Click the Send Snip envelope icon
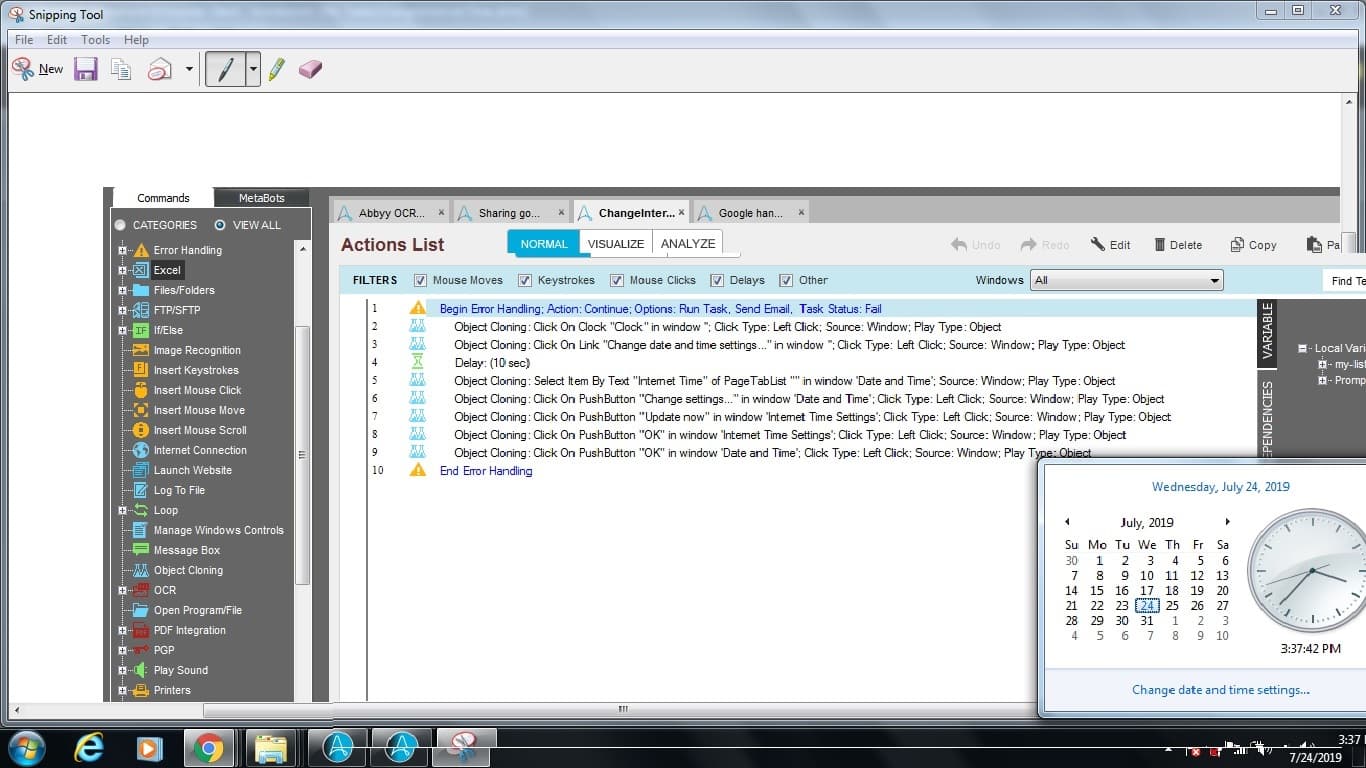 159,69
